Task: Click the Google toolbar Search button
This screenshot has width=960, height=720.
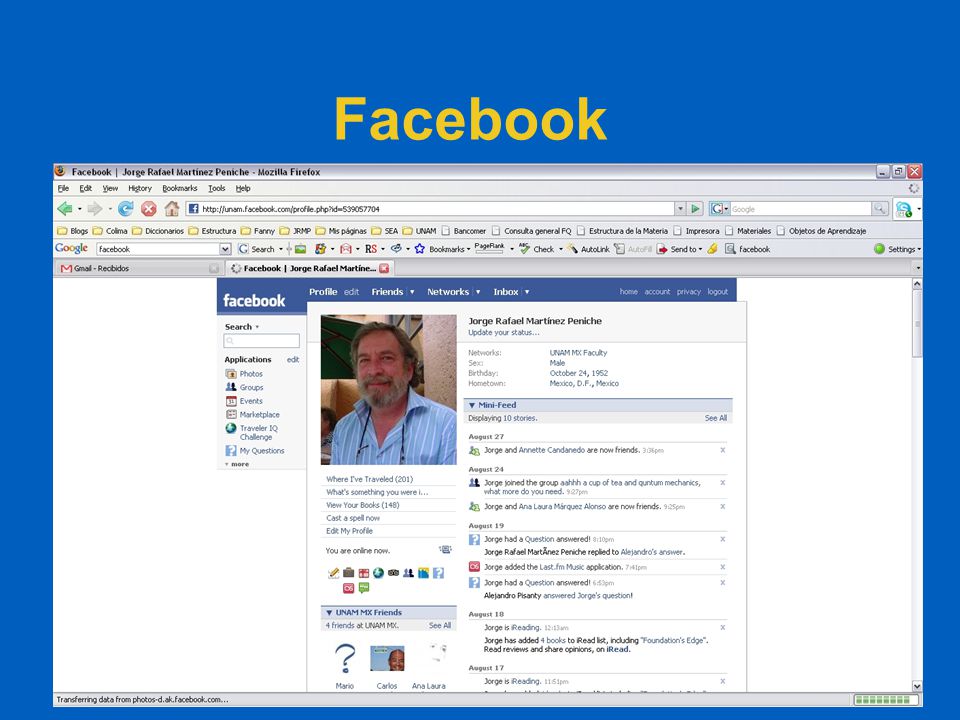Action: [257, 249]
